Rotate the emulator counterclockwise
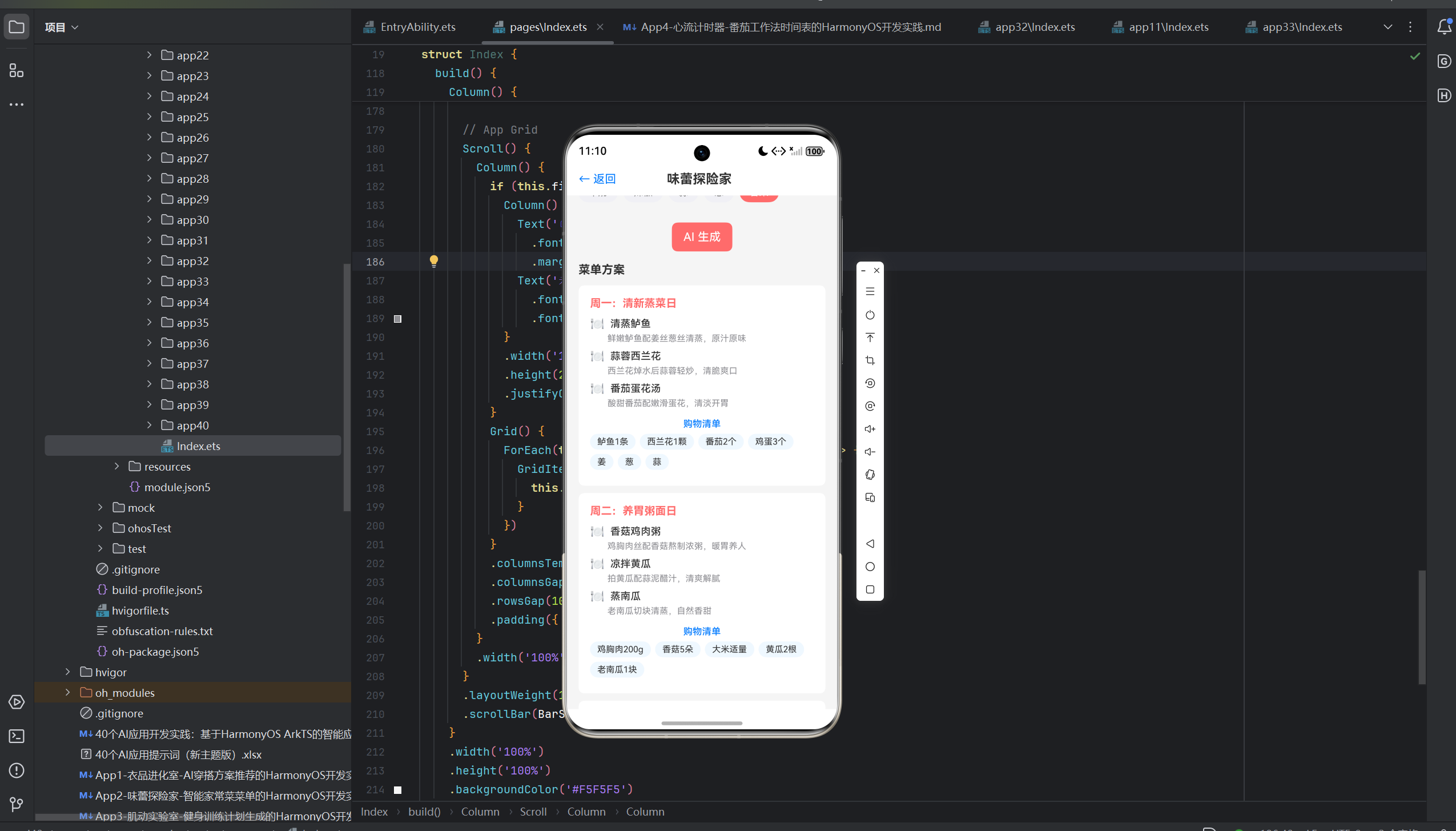This screenshot has height=831, width=1456. click(x=870, y=383)
